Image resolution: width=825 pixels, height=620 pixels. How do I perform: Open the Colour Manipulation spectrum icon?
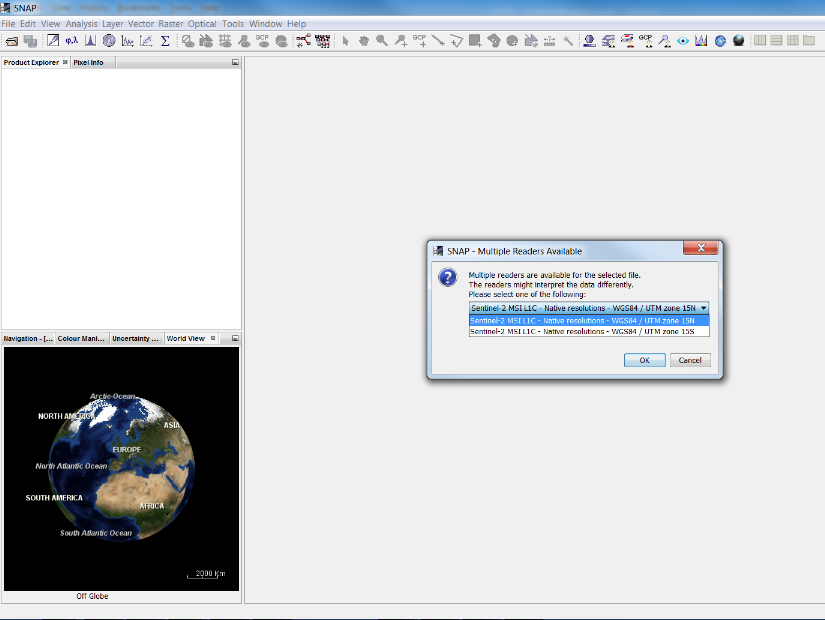[701, 41]
